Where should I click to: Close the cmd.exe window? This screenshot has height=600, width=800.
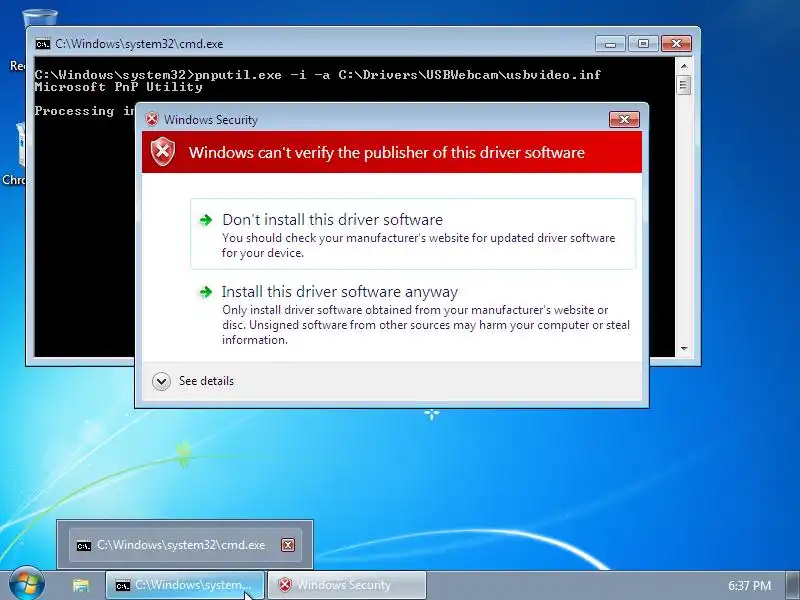click(676, 44)
